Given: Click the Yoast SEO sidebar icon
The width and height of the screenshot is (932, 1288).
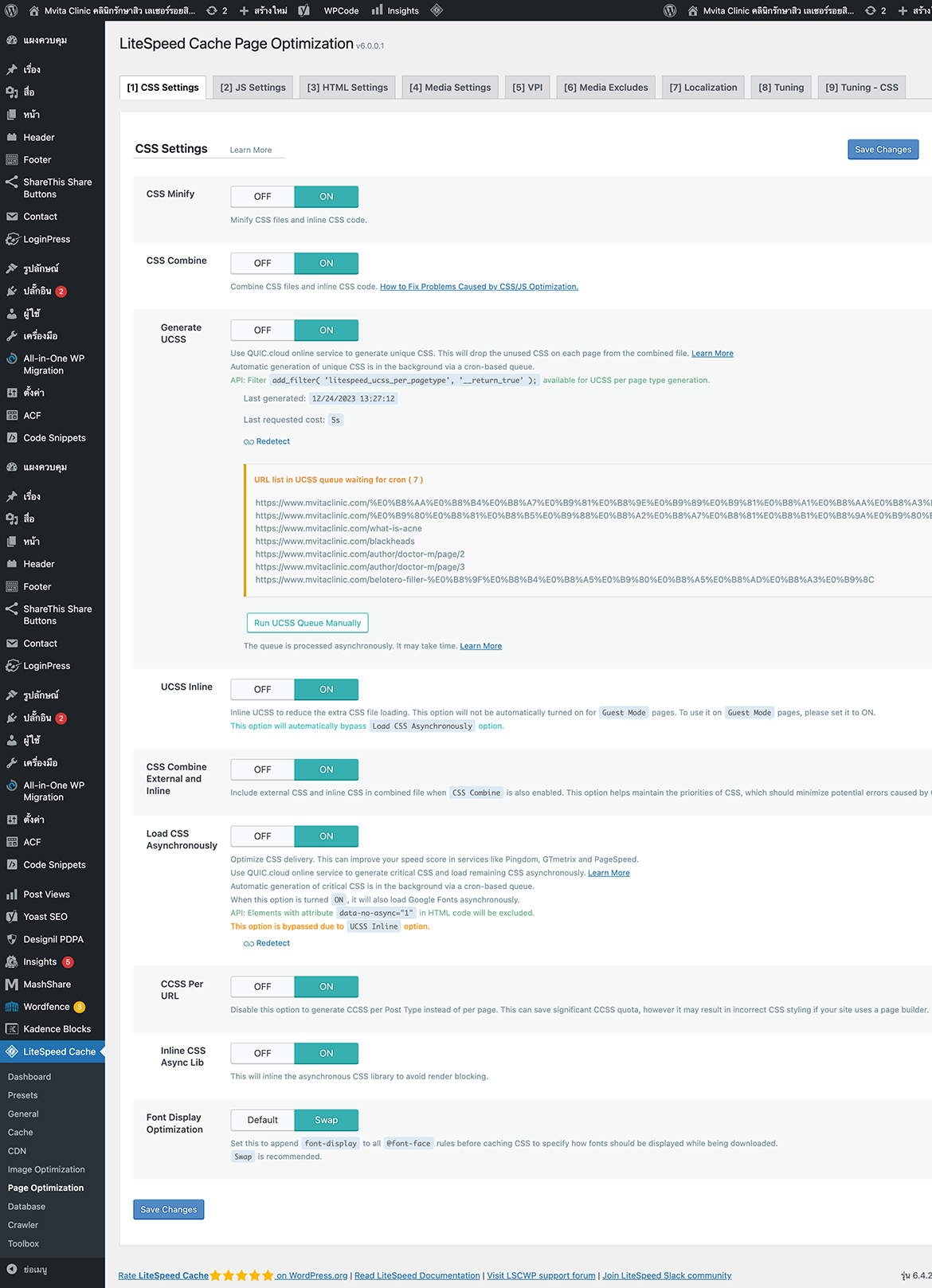Looking at the screenshot, I should [x=12, y=917].
